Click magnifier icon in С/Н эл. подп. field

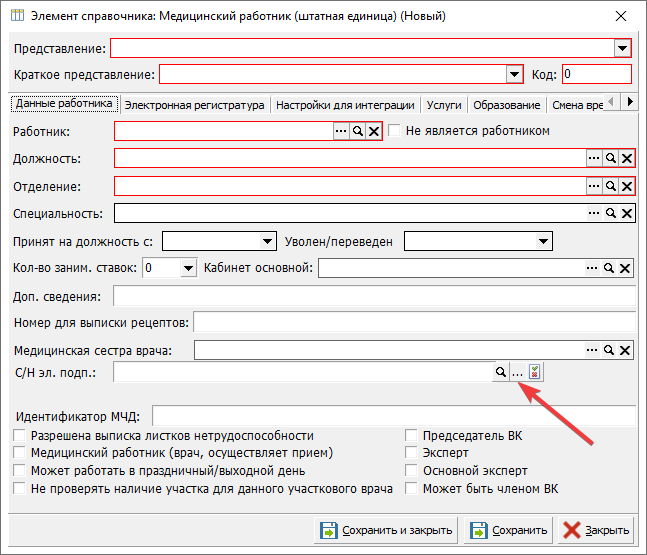pos(500,372)
